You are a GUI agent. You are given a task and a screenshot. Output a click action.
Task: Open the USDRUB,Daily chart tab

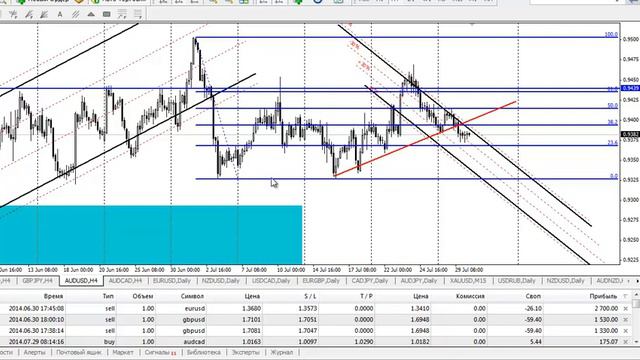516,281
